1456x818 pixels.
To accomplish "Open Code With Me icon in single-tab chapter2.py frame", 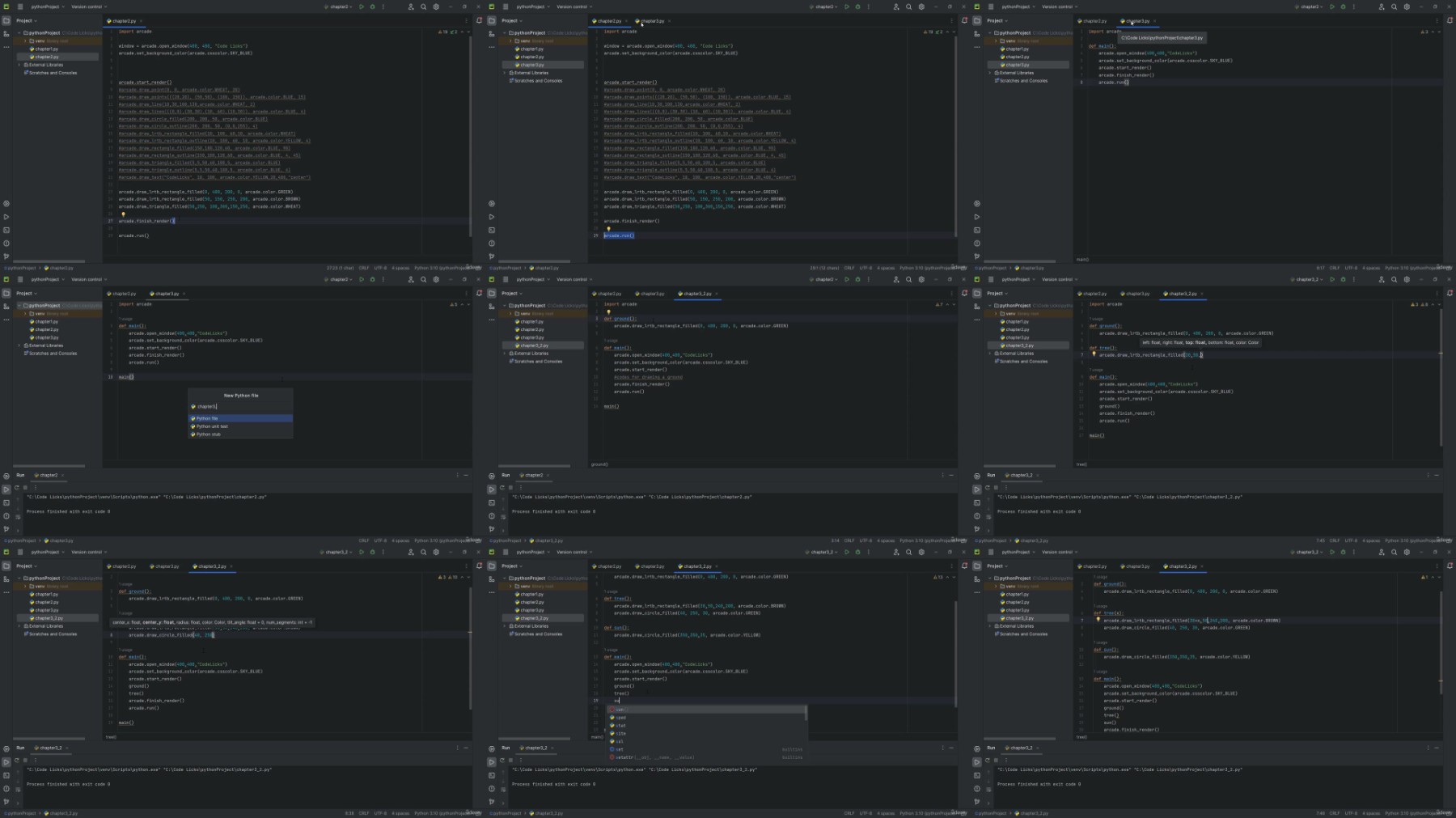I will (x=411, y=6).
